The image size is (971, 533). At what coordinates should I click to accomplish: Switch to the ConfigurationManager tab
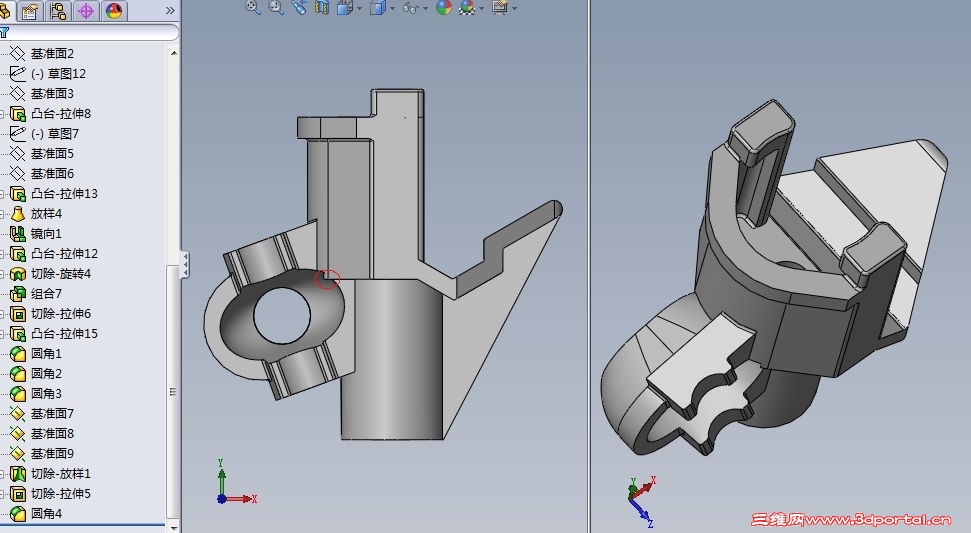tap(58, 11)
